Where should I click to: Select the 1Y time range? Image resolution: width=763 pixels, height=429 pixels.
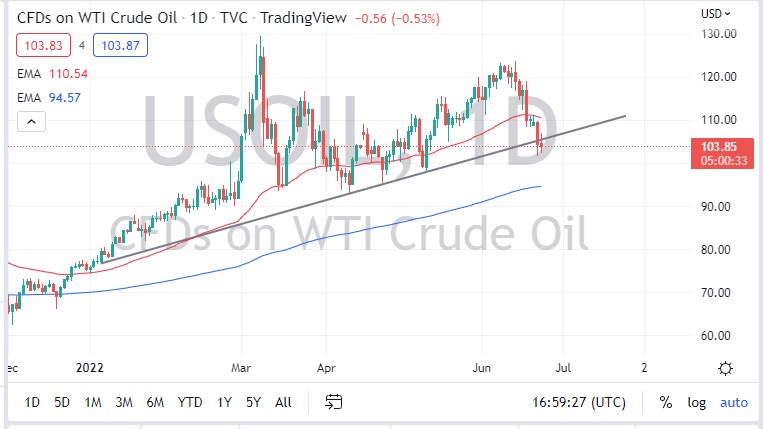coord(225,402)
